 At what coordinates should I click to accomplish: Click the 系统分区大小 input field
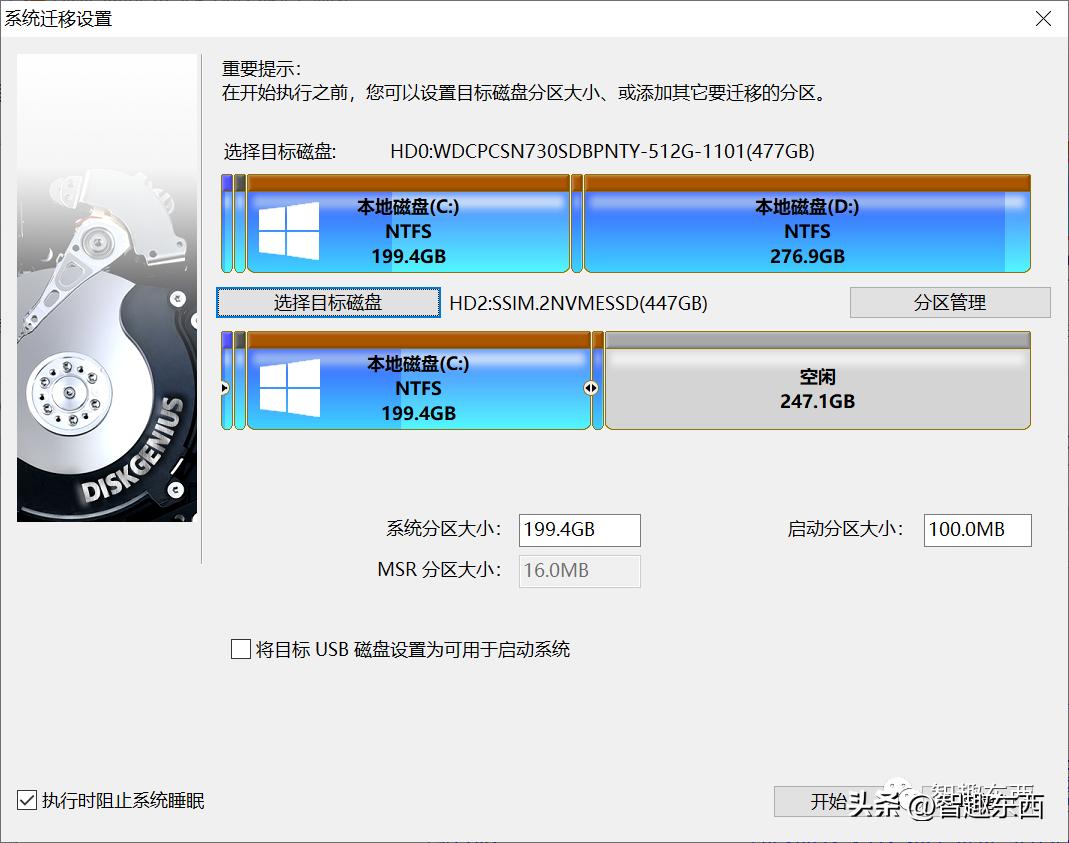579,530
